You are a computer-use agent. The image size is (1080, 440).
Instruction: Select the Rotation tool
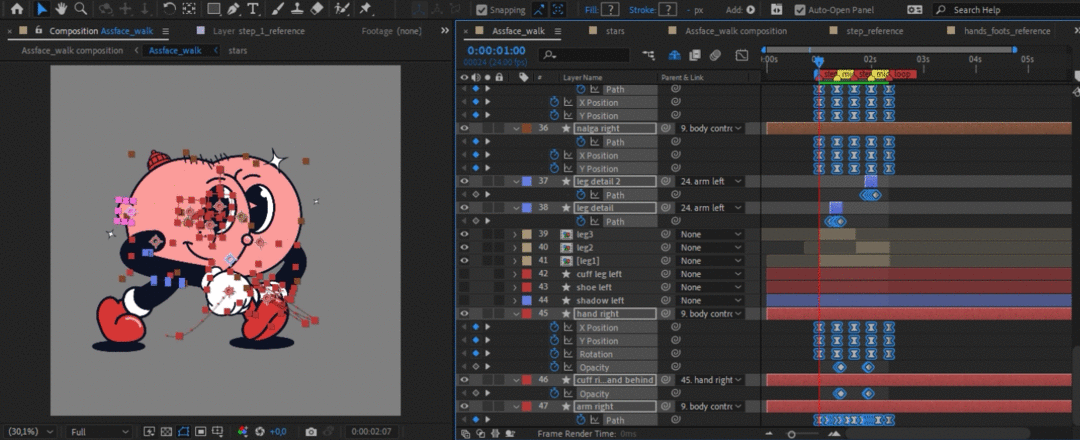(x=169, y=10)
